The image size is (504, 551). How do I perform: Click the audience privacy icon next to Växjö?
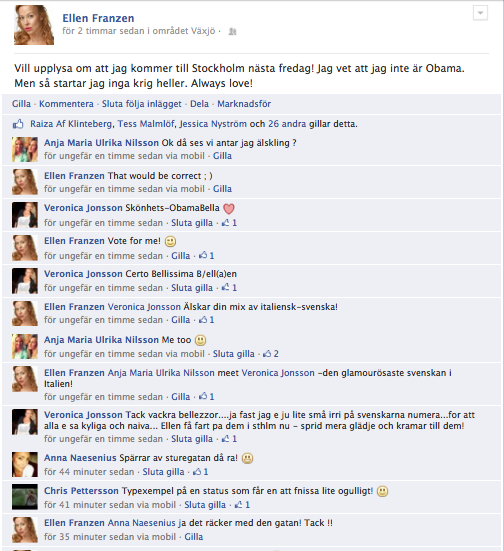232,32
